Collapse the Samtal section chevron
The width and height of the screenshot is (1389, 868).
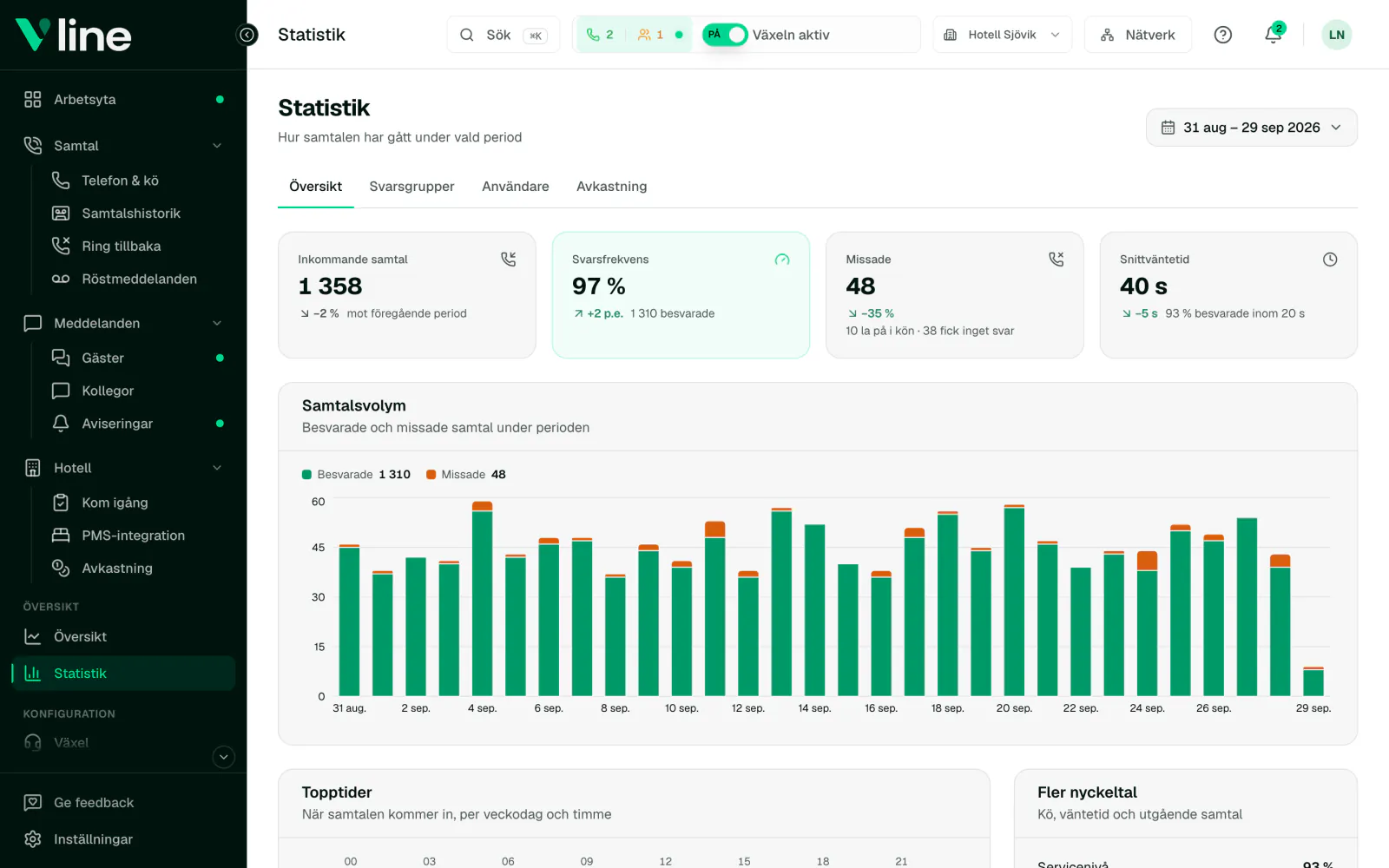[x=217, y=146]
